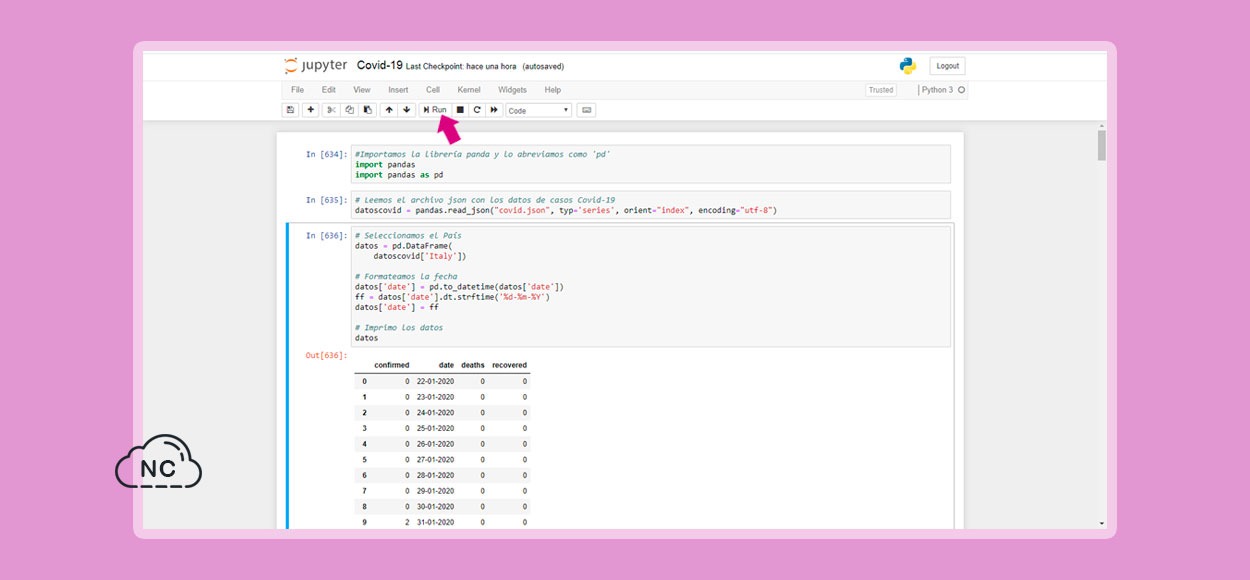1250x580 pixels.
Task: Click inside code cell In [635]
Action: pyautogui.click(x=650, y=205)
